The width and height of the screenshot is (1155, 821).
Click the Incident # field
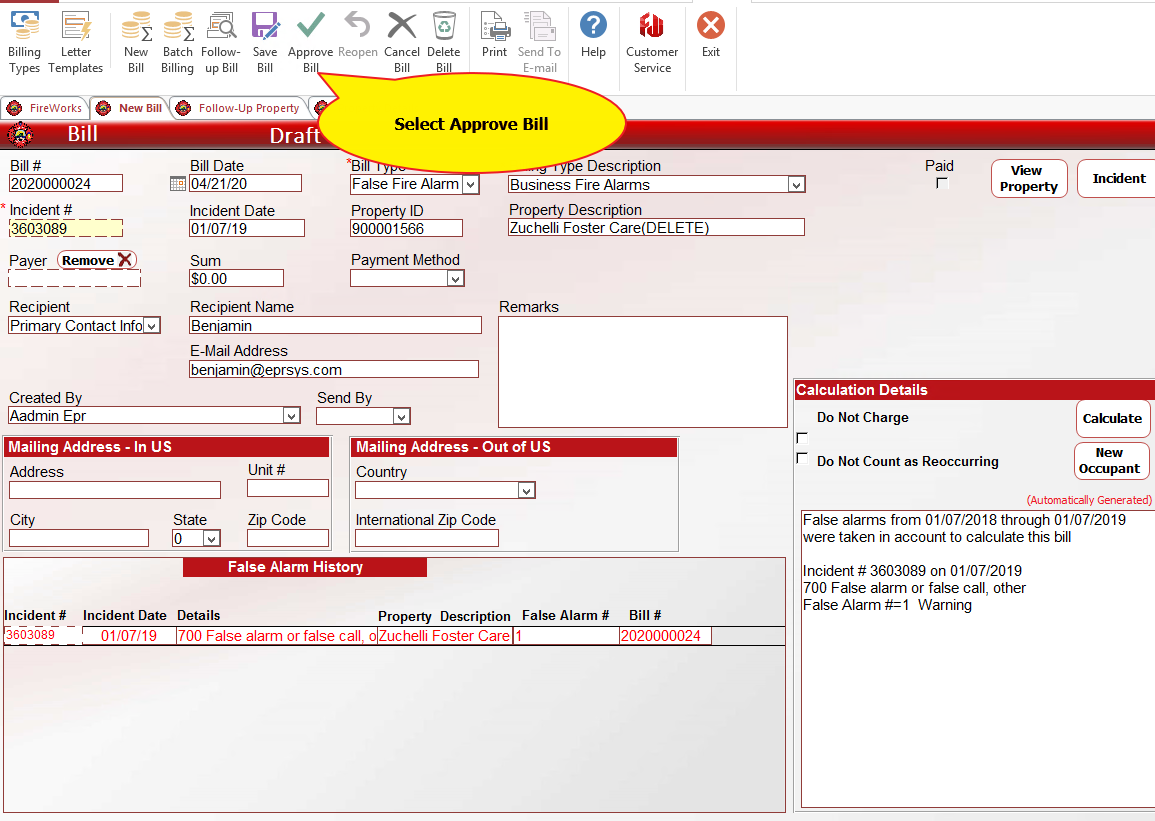pyautogui.click(x=66, y=228)
